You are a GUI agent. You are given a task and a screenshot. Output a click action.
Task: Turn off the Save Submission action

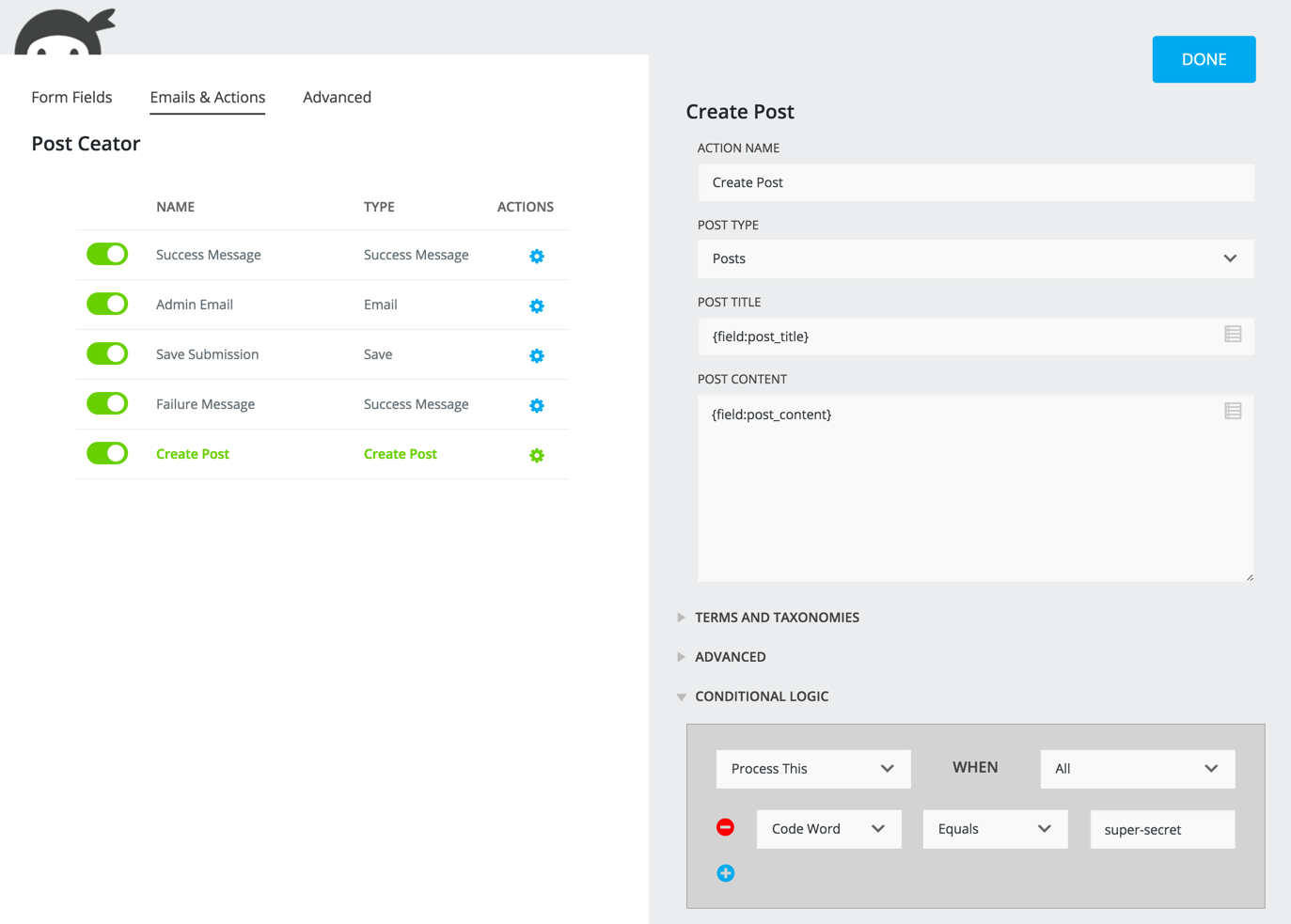pos(106,353)
